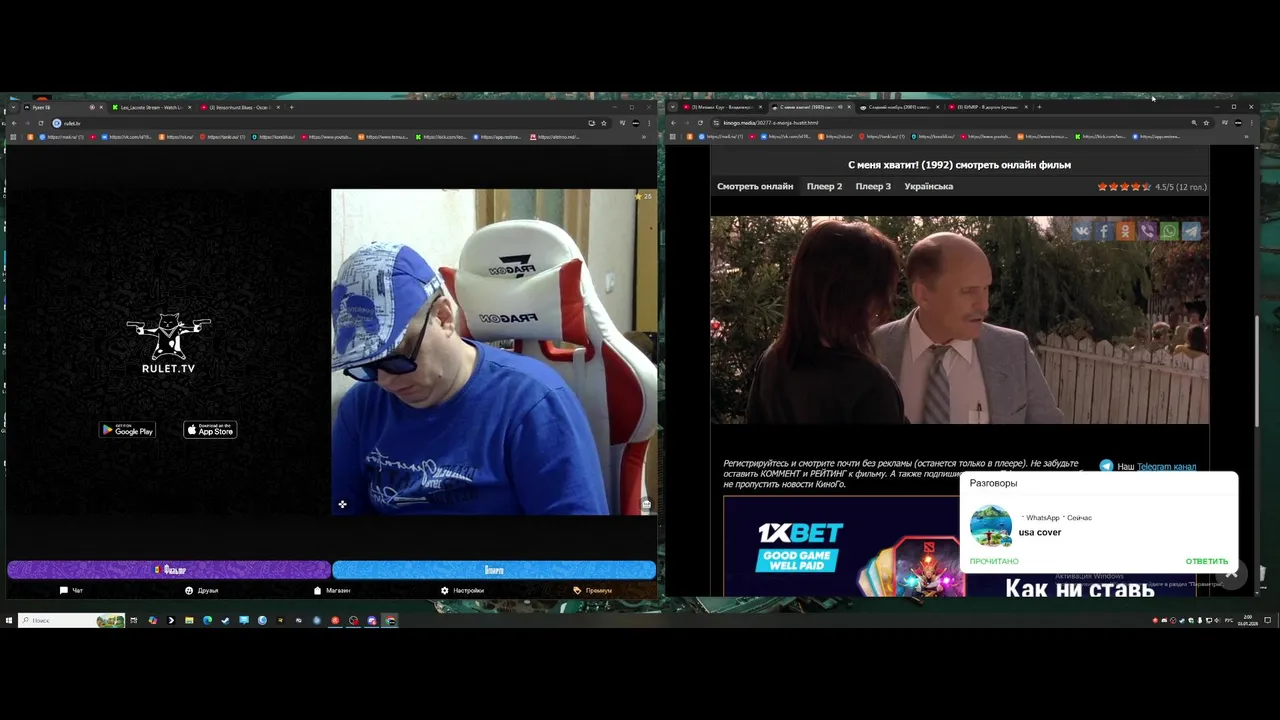Share the film via Odnoklassniki icon
Viewport: 1280px width, 720px height.
tap(1126, 231)
